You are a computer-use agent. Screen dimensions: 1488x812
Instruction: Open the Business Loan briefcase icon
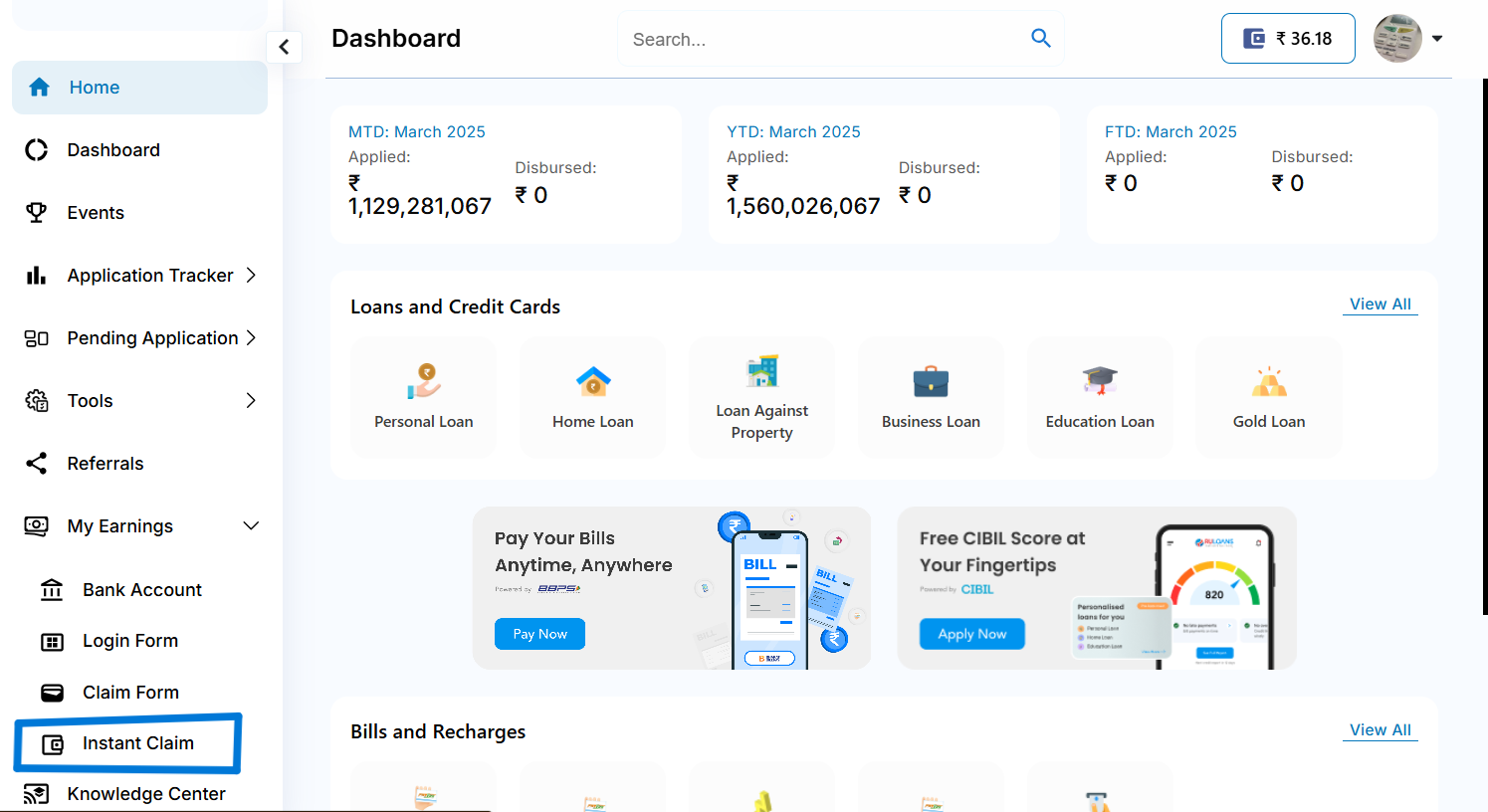pyautogui.click(x=931, y=381)
